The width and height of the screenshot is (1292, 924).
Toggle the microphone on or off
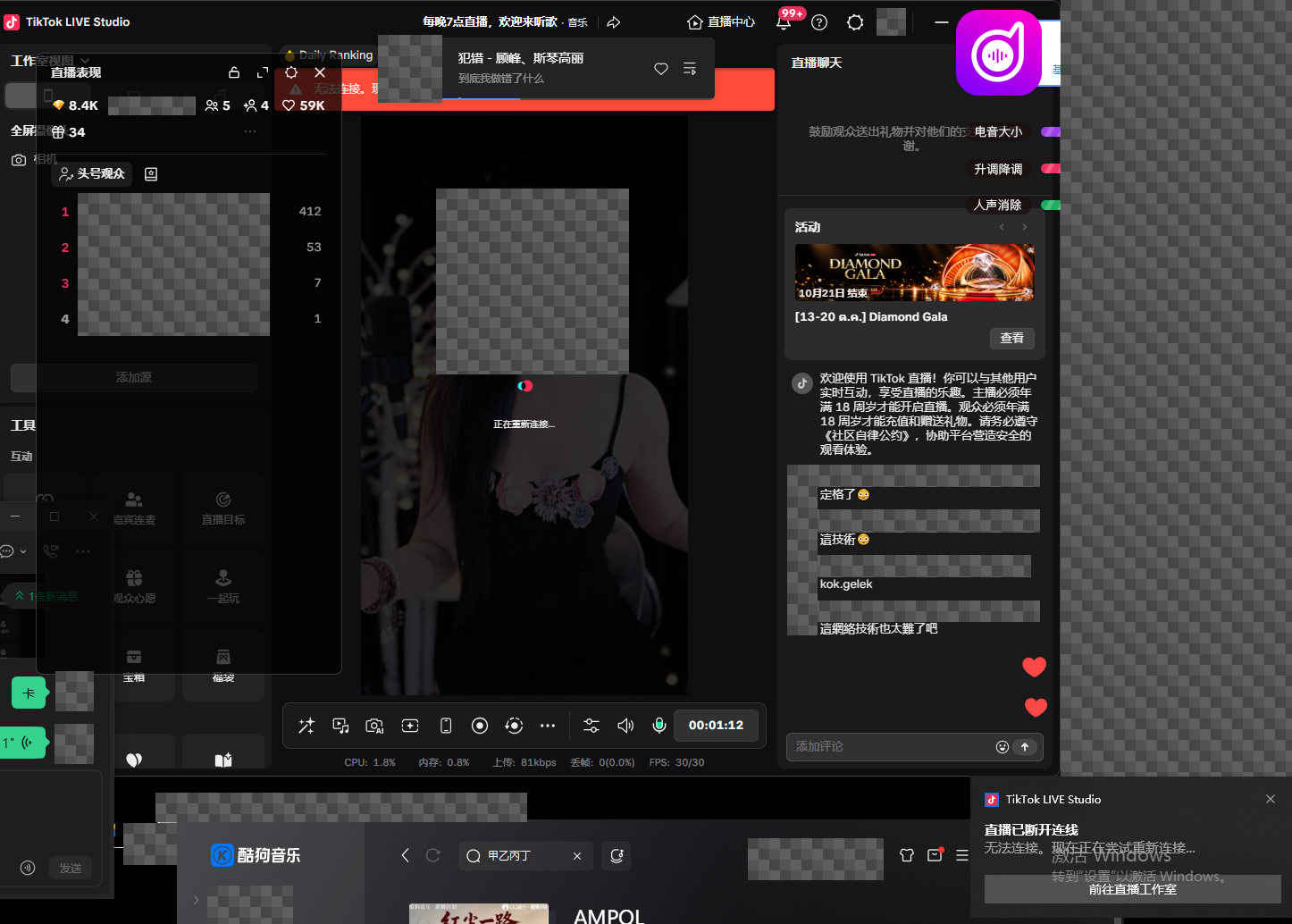point(659,726)
